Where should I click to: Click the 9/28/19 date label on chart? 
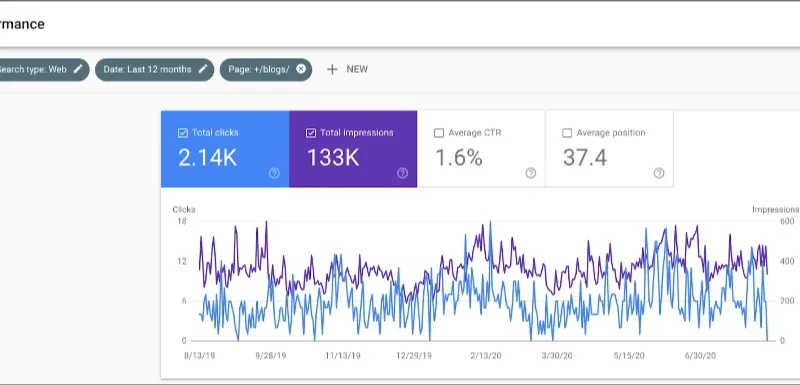pos(271,355)
